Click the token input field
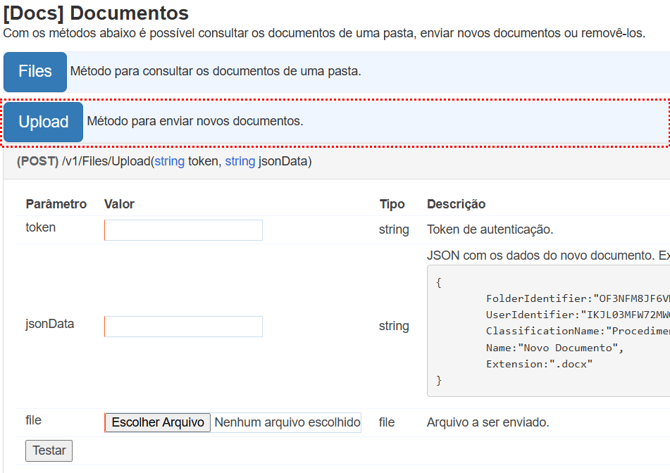Viewport: 670px width, 473px height. click(x=183, y=230)
